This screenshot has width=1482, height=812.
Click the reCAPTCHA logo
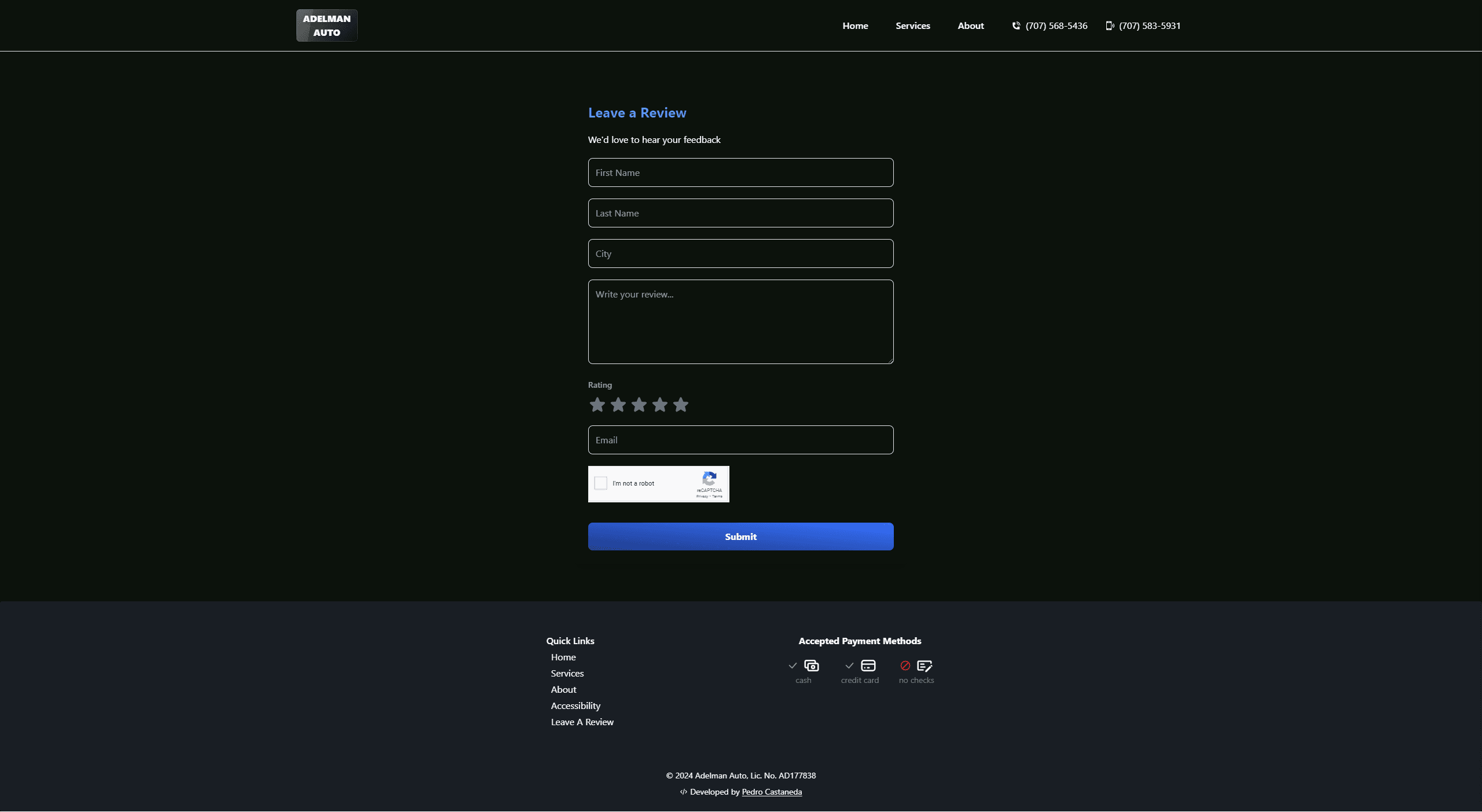pos(709,479)
